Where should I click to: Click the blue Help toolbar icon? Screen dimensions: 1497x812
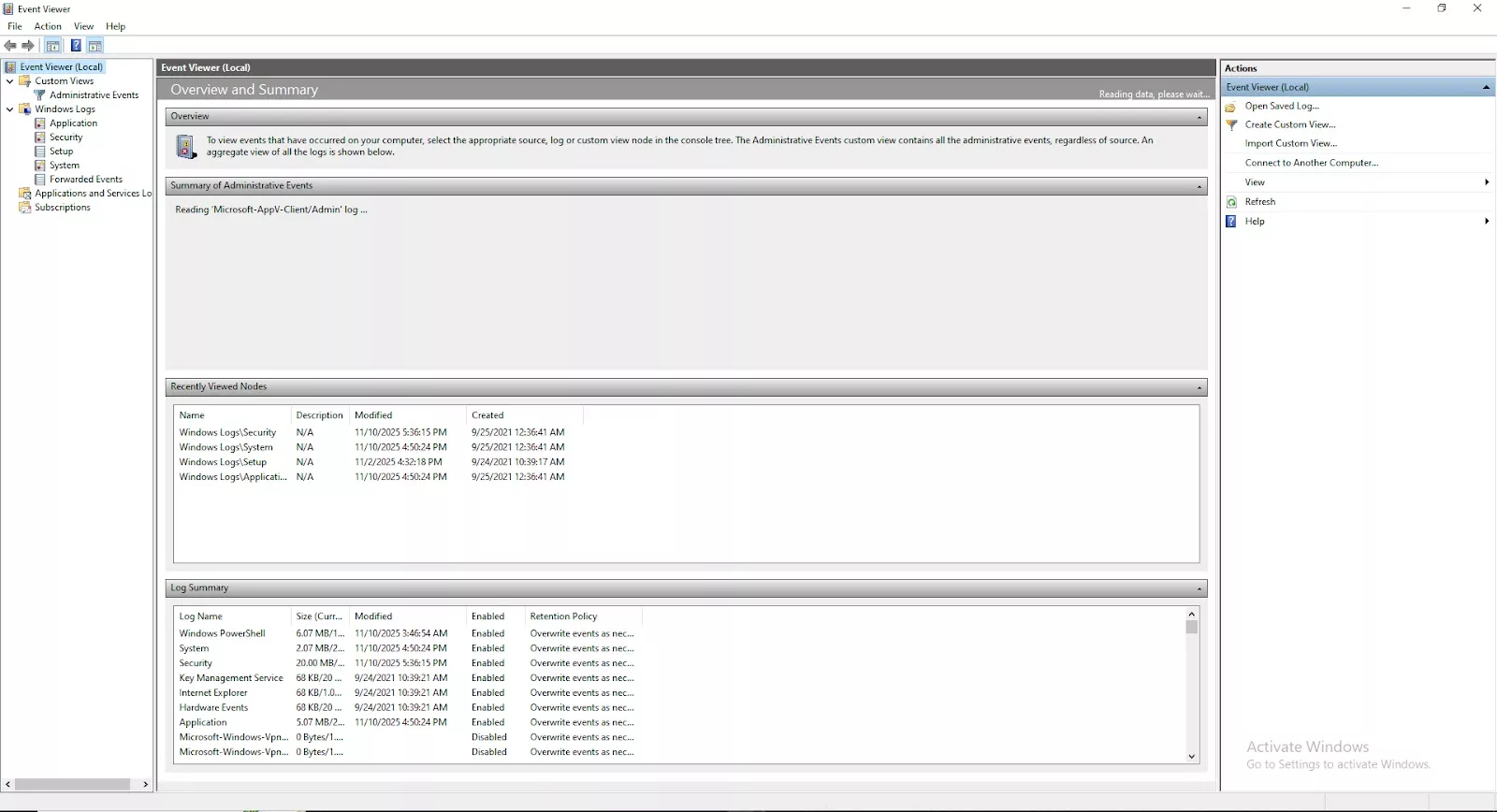[76, 46]
